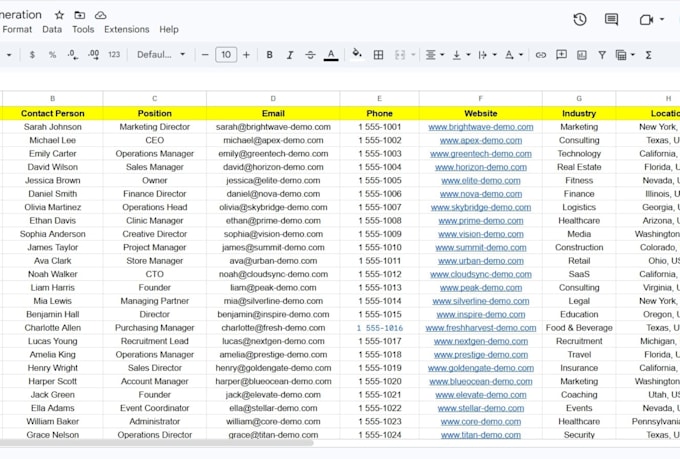Insert chart toolbar icon
Screen dimensions: 680x459
pyautogui.click(x=582, y=55)
